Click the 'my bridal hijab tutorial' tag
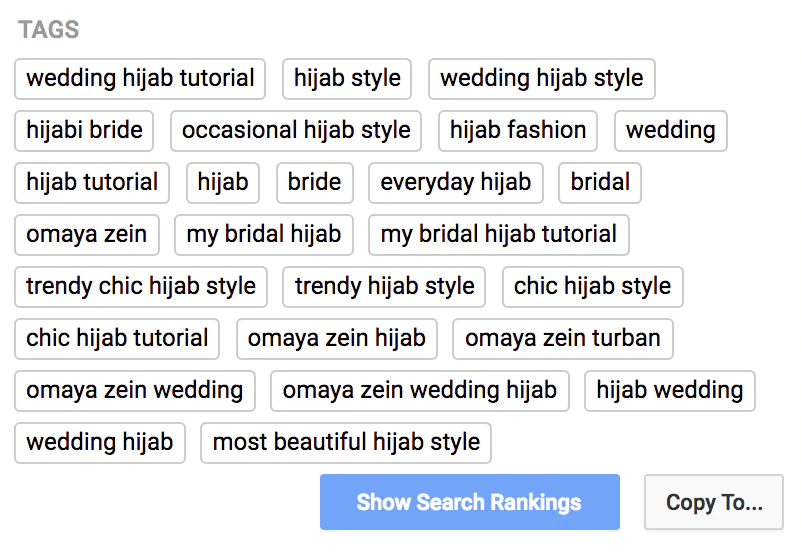 coord(498,235)
